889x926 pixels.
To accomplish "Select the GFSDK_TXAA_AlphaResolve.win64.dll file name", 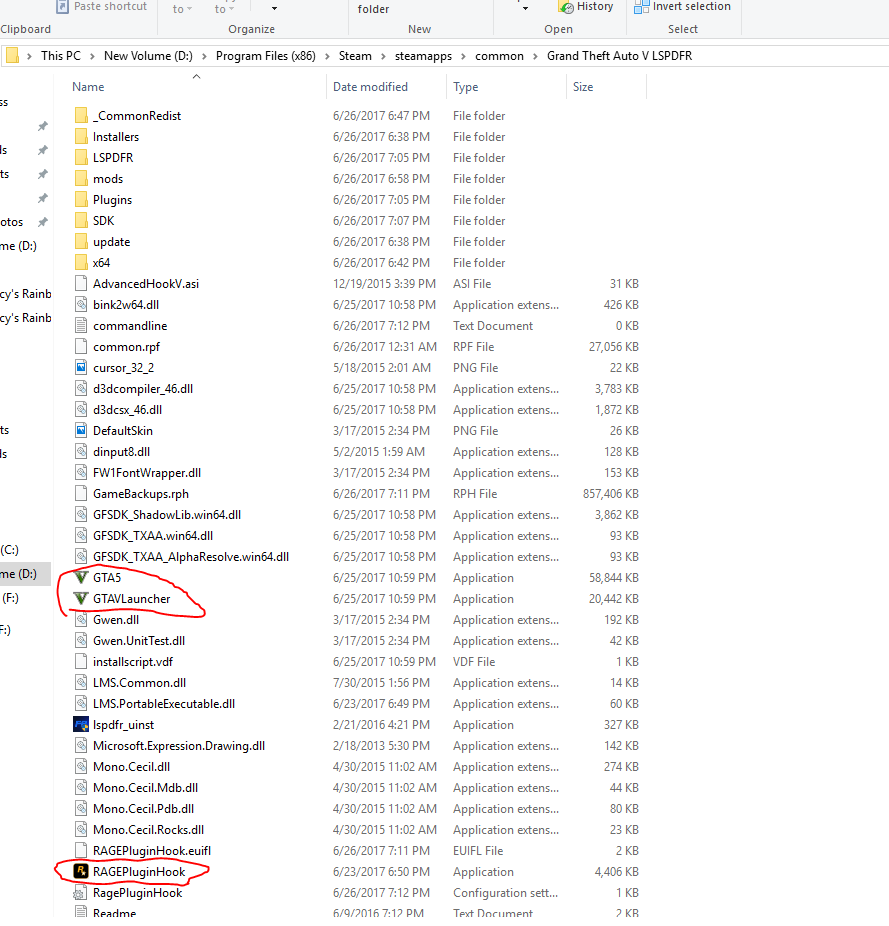I will tap(191, 557).
